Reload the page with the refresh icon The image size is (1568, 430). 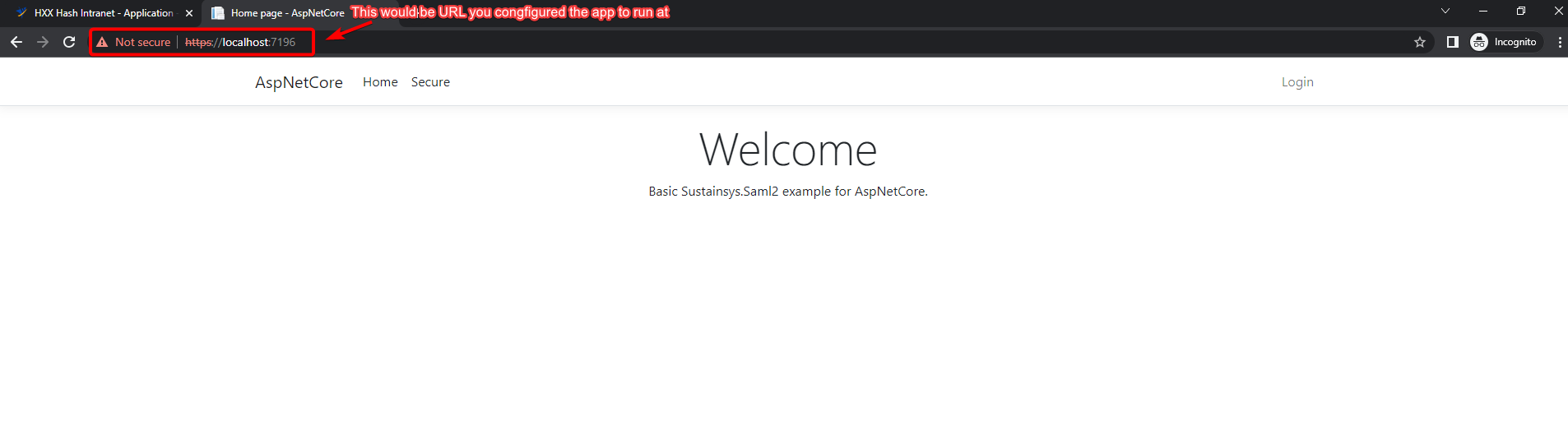69,42
